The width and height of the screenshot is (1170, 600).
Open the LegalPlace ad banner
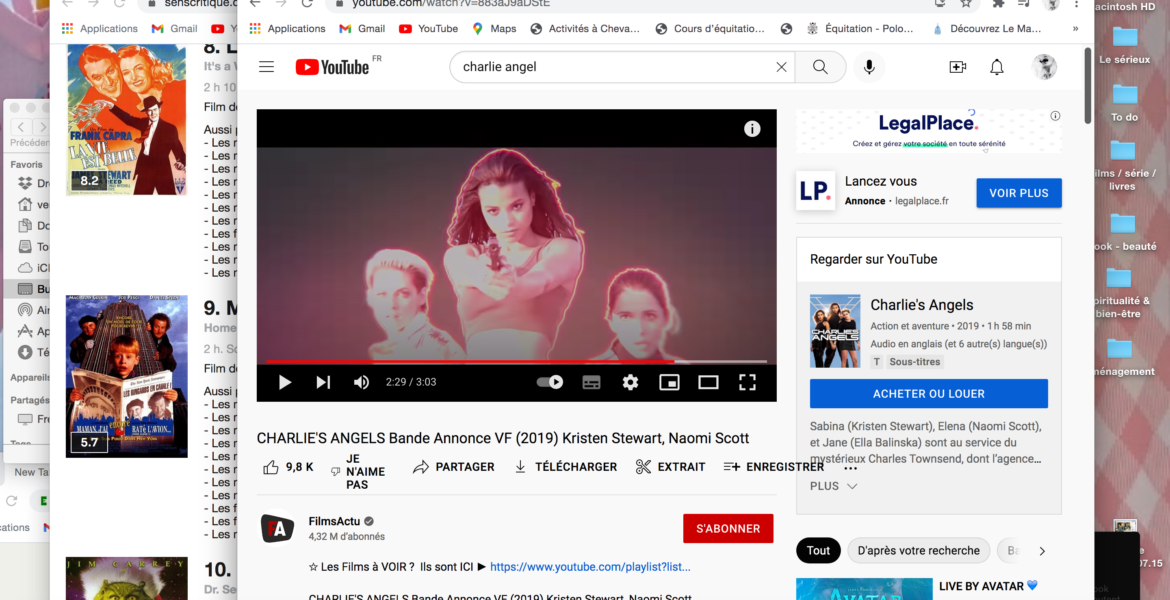coord(928,131)
